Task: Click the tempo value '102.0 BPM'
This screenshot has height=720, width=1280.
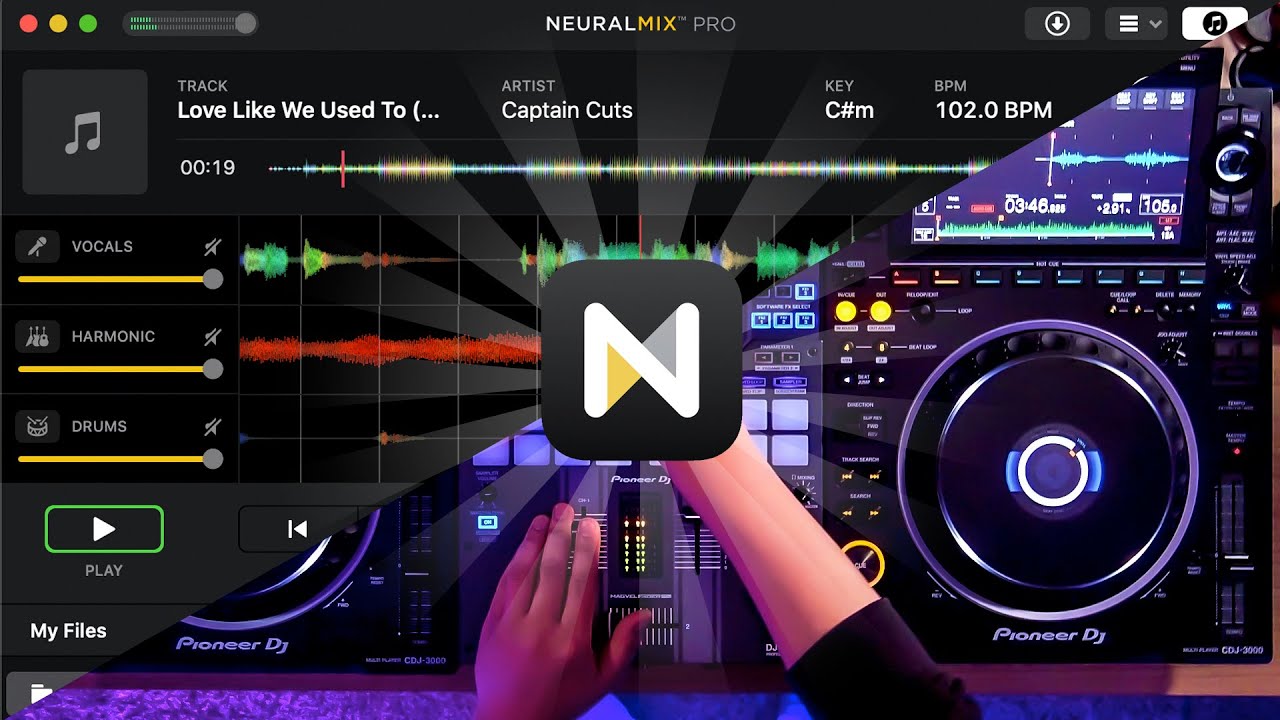Action: click(993, 111)
